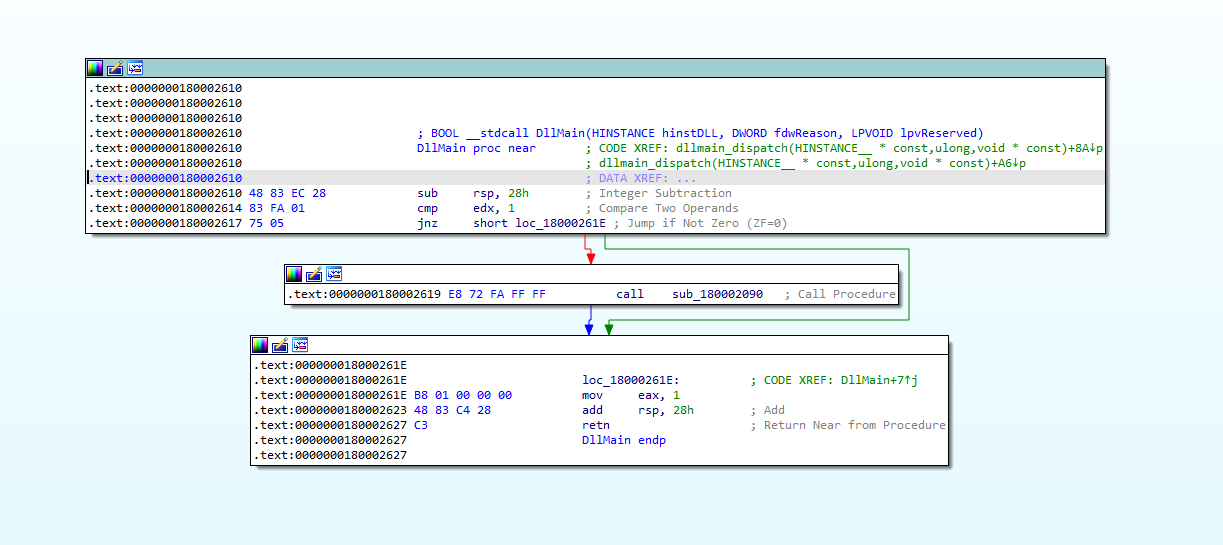Click edit icon on loc_18000261E block
Viewport: 1223px width, 545px height.
click(280, 345)
